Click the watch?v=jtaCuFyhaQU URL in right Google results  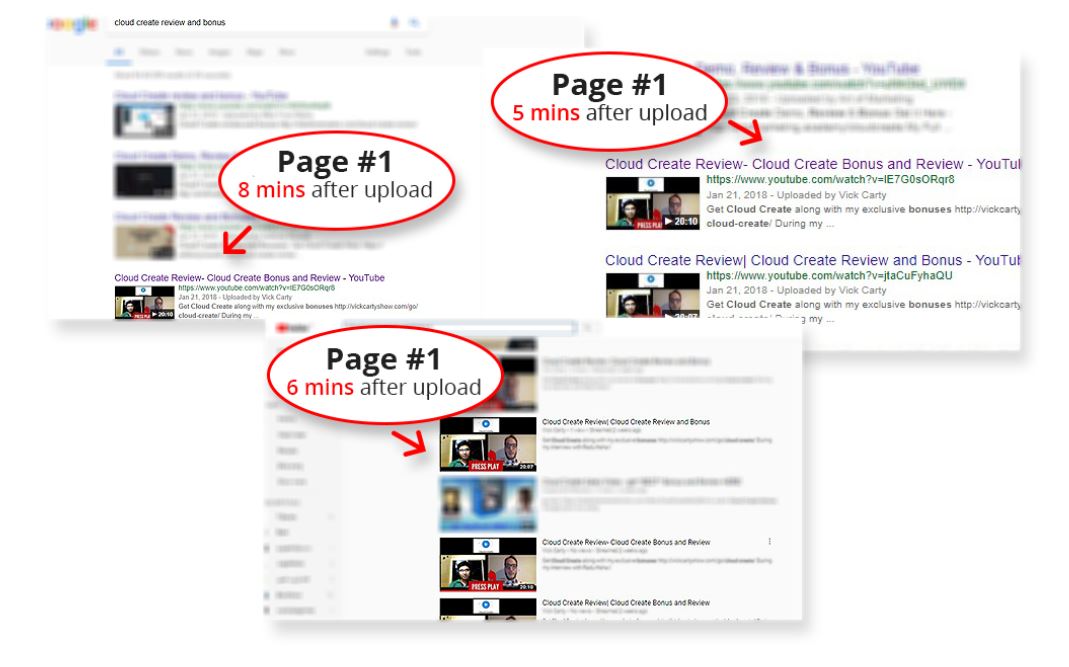click(x=829, y=276)
